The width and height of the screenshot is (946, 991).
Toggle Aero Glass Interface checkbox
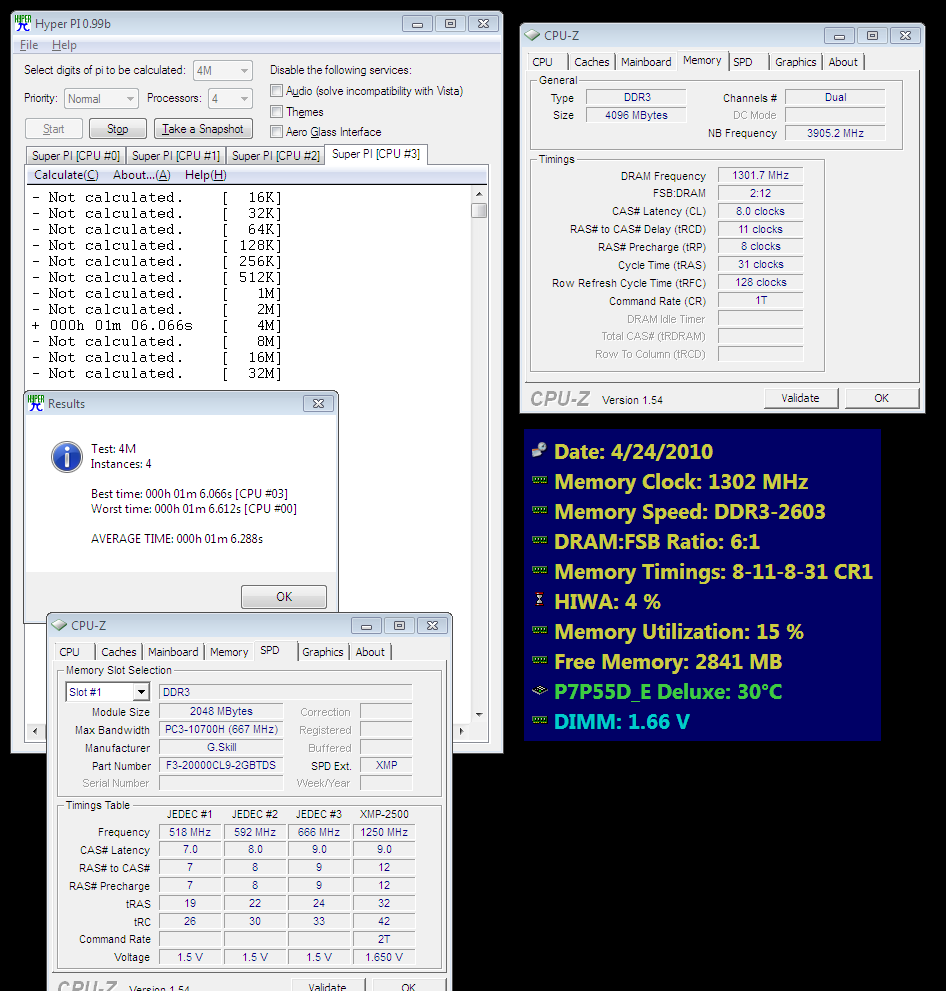[x=276, y=131]
